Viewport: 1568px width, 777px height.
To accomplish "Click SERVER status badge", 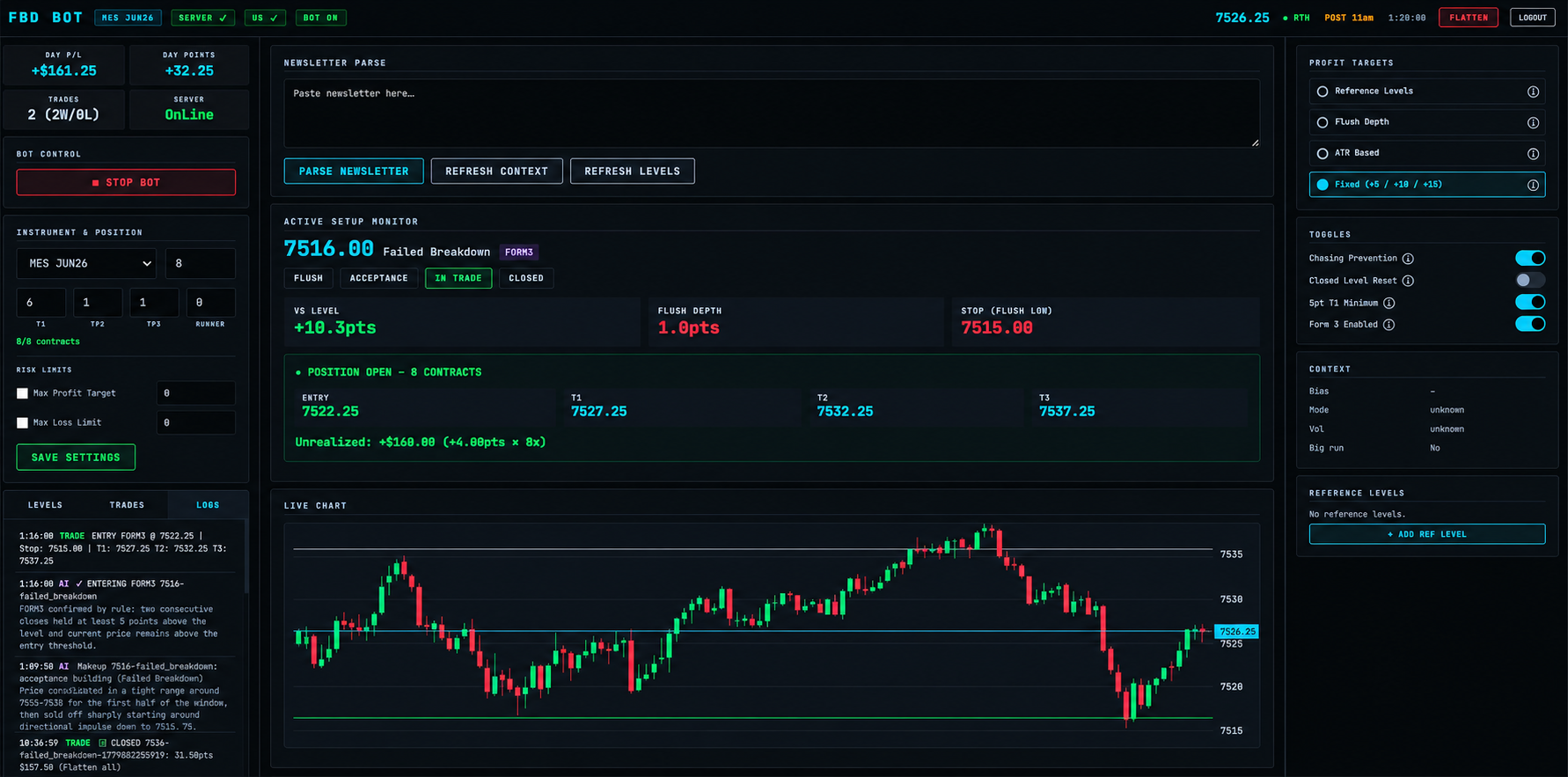I will tap(202, 18).
